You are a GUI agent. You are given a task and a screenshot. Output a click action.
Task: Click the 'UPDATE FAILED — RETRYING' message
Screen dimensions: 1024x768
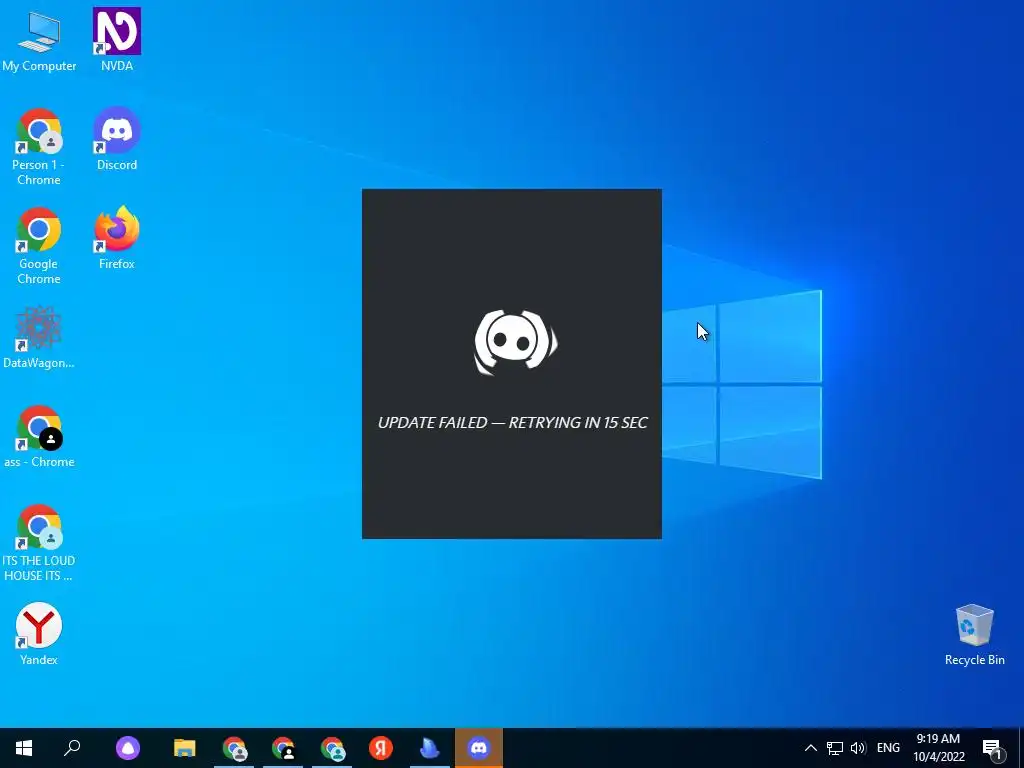tap(513, 423)
